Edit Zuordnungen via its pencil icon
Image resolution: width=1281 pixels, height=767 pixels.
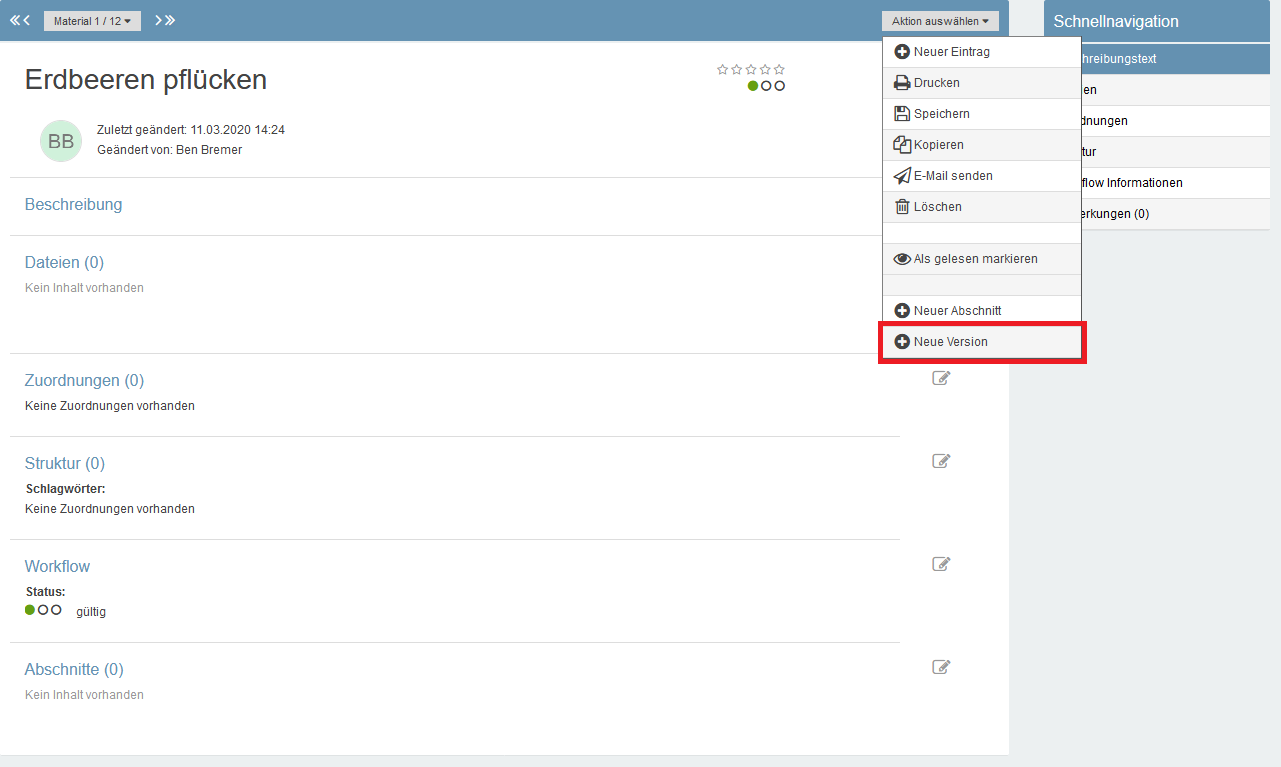(941, 378)
